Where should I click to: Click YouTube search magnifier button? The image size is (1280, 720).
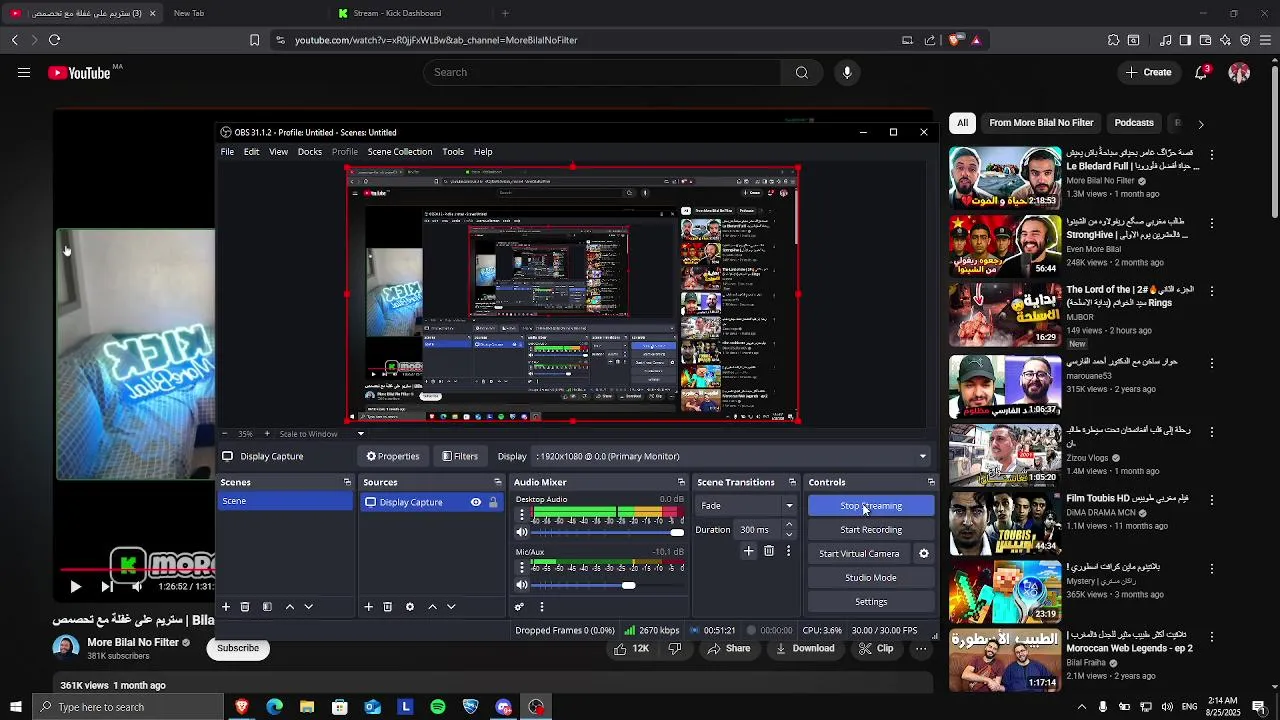click(x=802, y=72)
